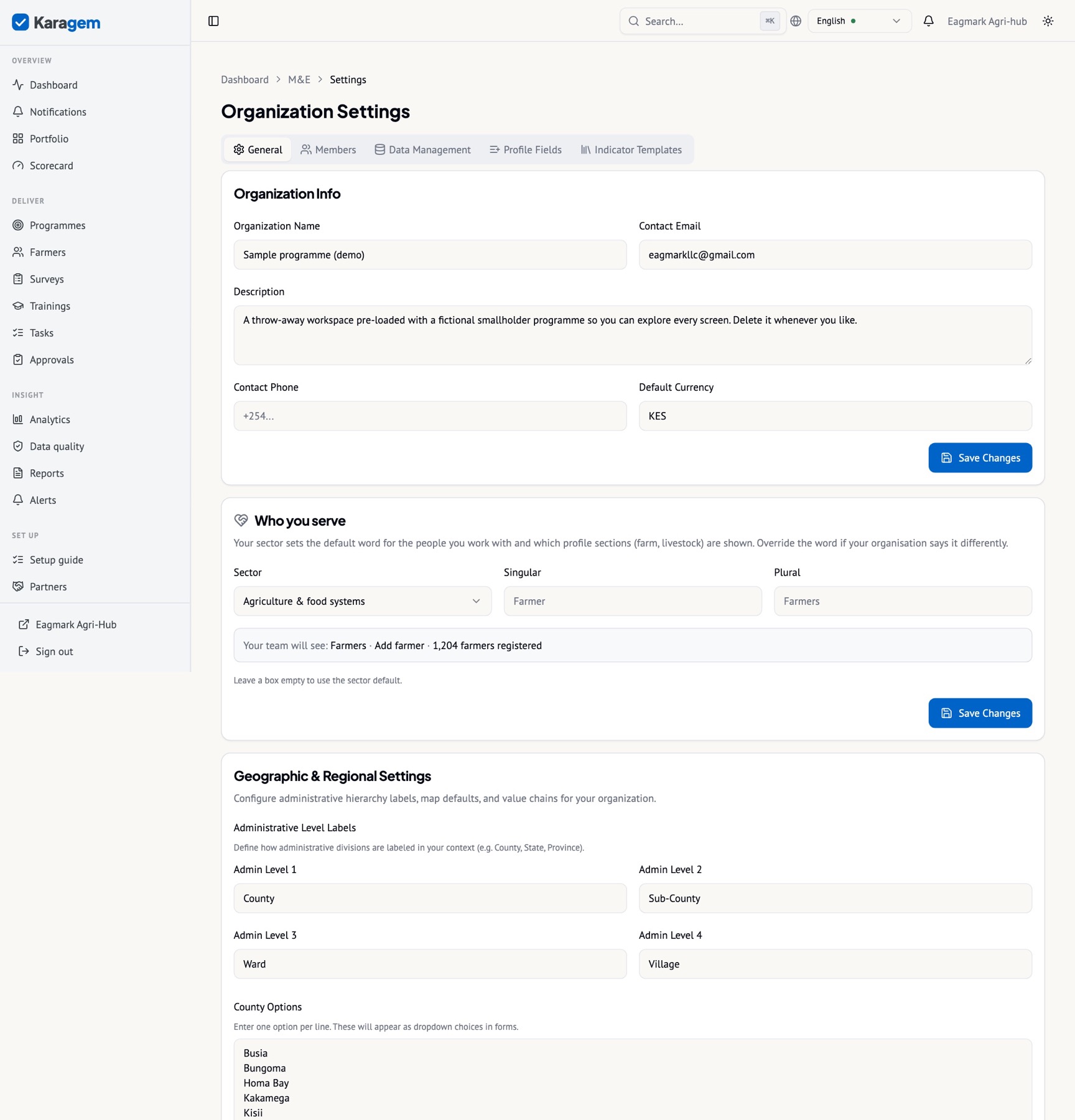Click the M&E breadcrumb link
The height and width of the screenshot is (1120, 1075).
[x=299, y=80]
